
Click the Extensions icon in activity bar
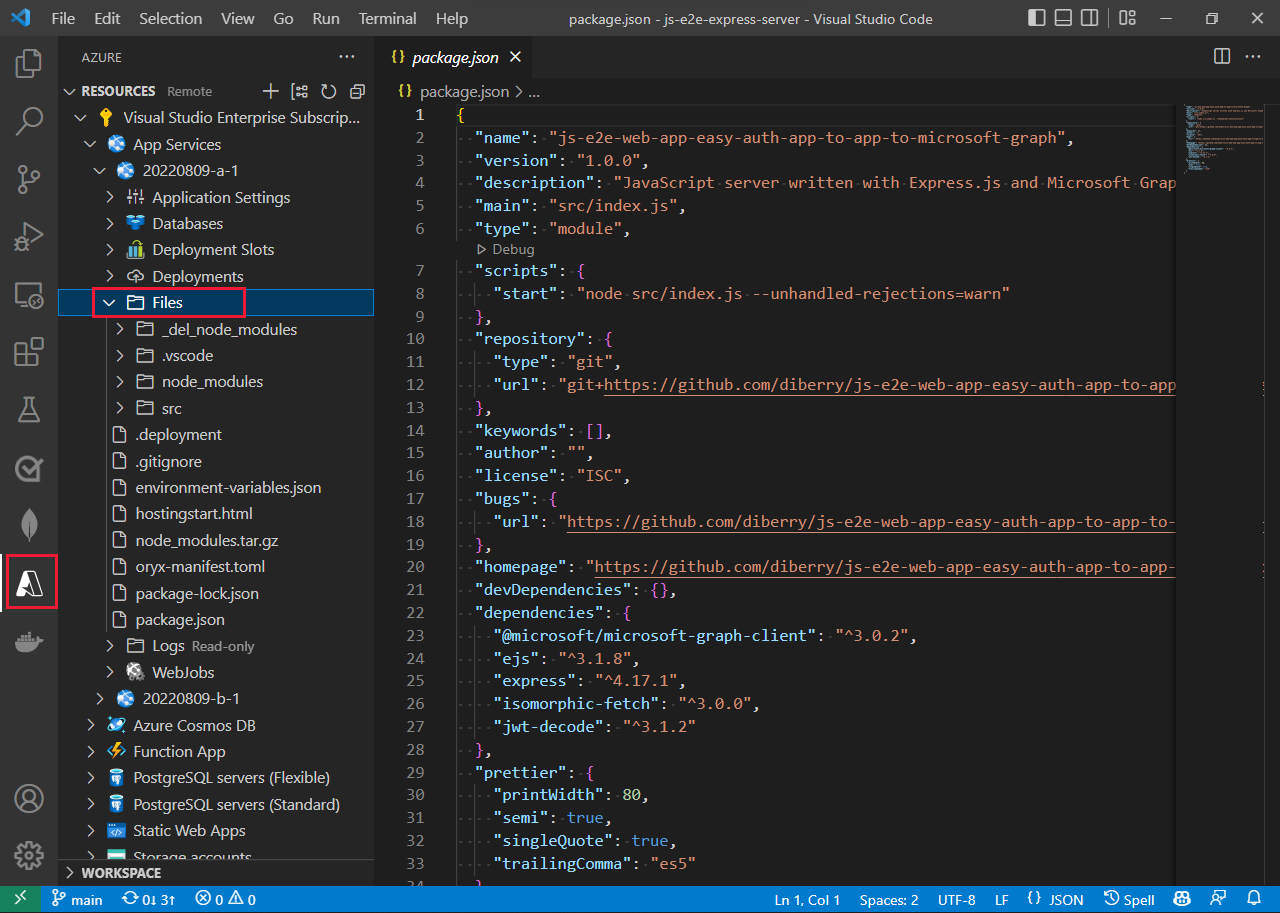[x=29, y=352]
